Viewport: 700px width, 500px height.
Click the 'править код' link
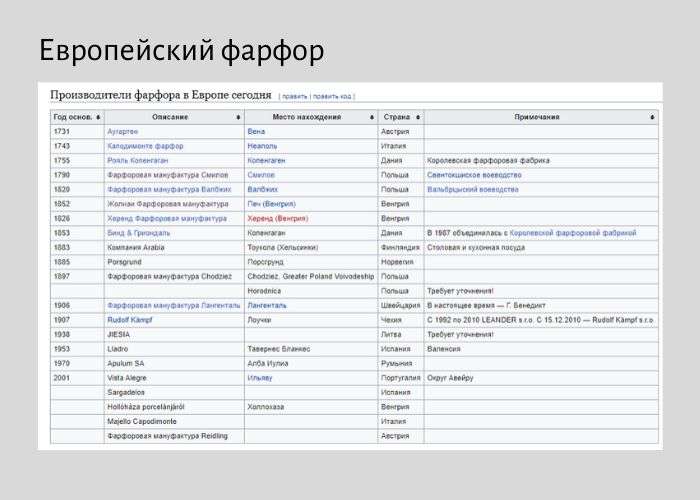coord(332,96)
